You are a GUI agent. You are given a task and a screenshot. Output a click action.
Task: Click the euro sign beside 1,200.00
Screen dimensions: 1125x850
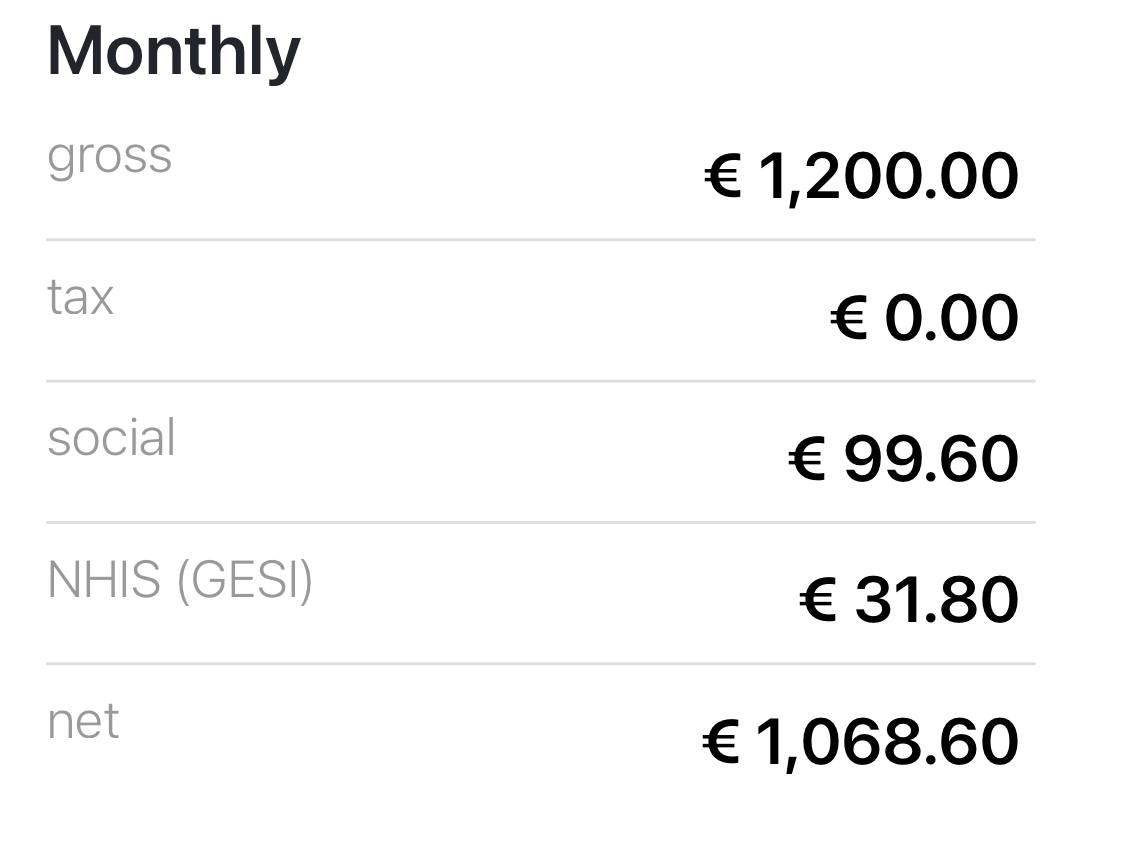coord(722,176)
